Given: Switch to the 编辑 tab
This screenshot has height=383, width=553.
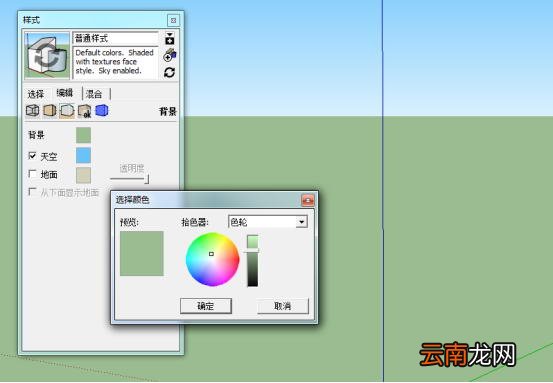Looking at the screenshot, I should 65,93.
